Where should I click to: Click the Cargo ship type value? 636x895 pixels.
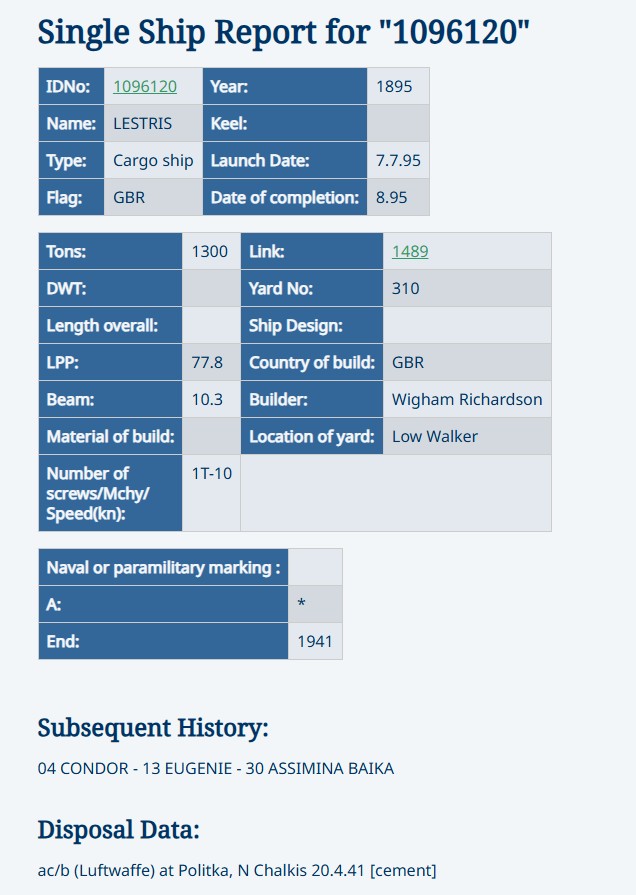(153, 161)
